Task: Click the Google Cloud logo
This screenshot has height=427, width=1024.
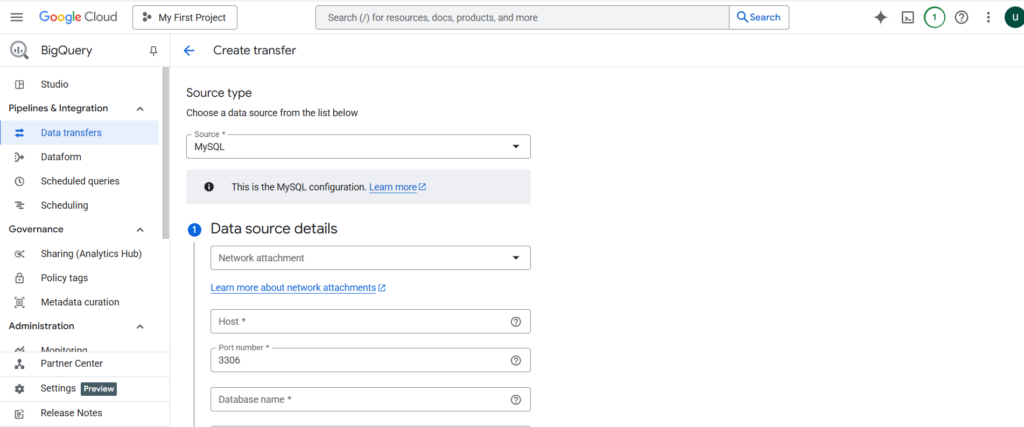Action: pos(78,18)
